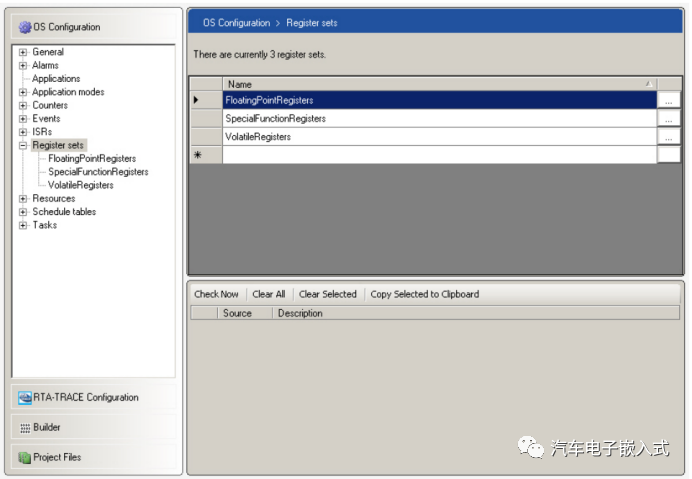Image resolution: width=692 pixels, height=479 pixels.
Task: Open the RTA-TRACE Configuration panel
Action: coord(94,397)
